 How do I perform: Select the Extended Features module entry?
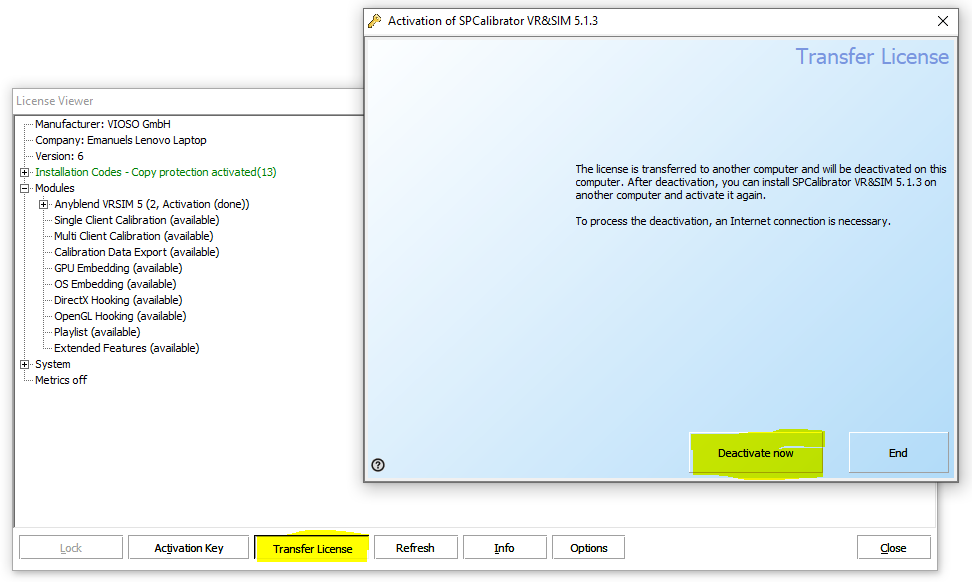(126, 348)
